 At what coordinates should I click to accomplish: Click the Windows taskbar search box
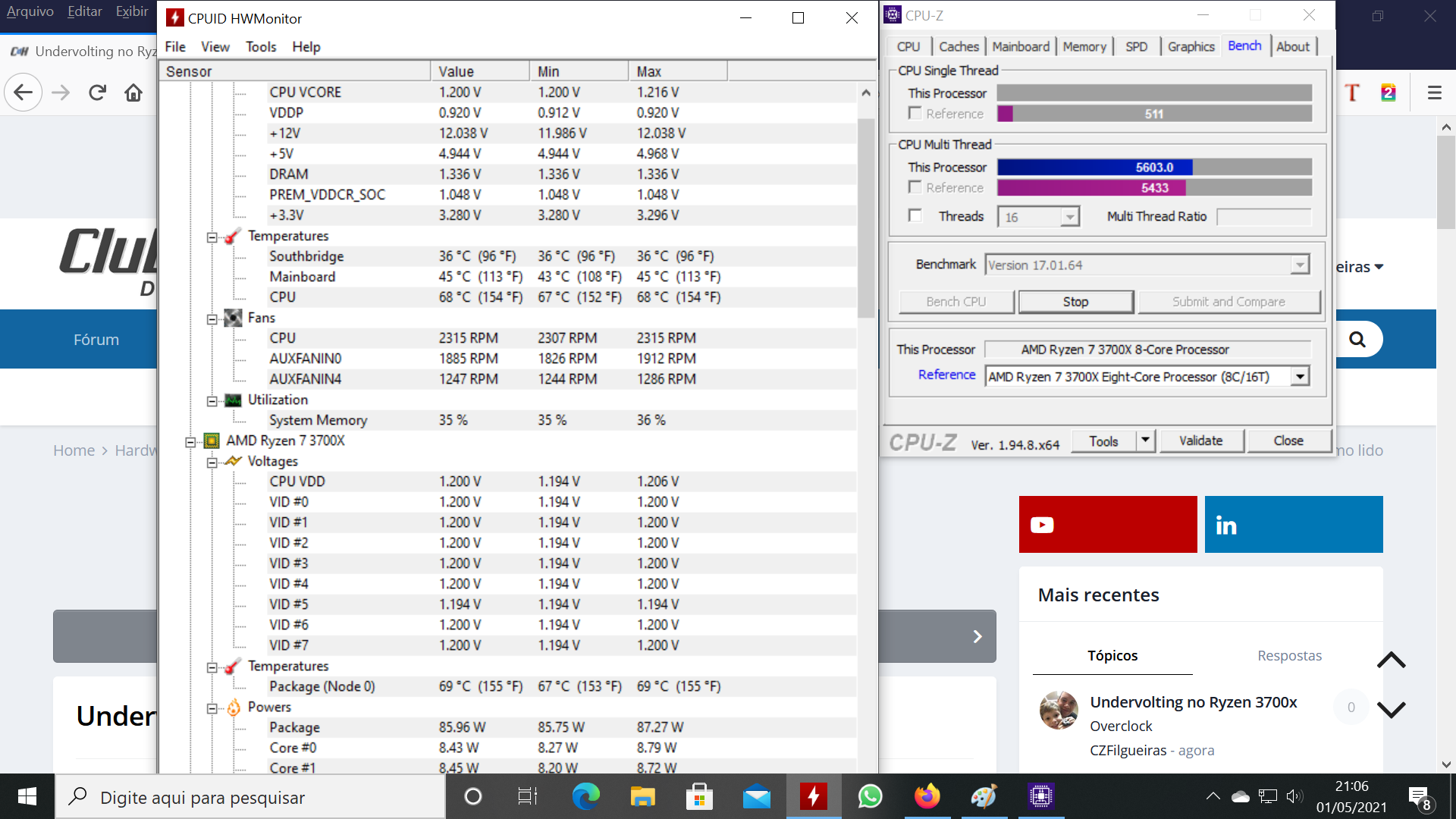pyautogui.click(x=250, y=797)
